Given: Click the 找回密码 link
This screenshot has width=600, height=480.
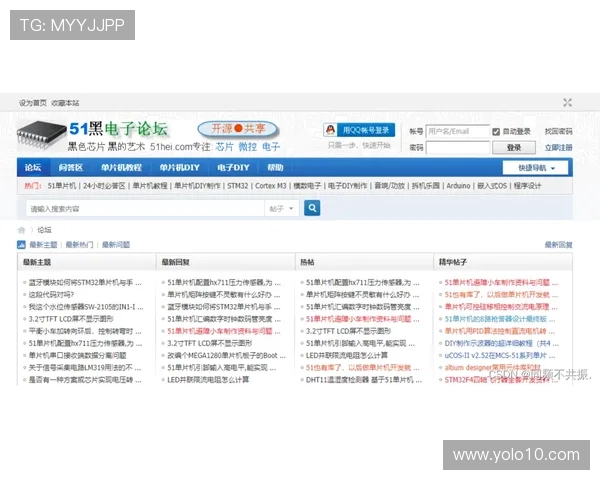Looking at the screenshot, I should pos(558,131).
